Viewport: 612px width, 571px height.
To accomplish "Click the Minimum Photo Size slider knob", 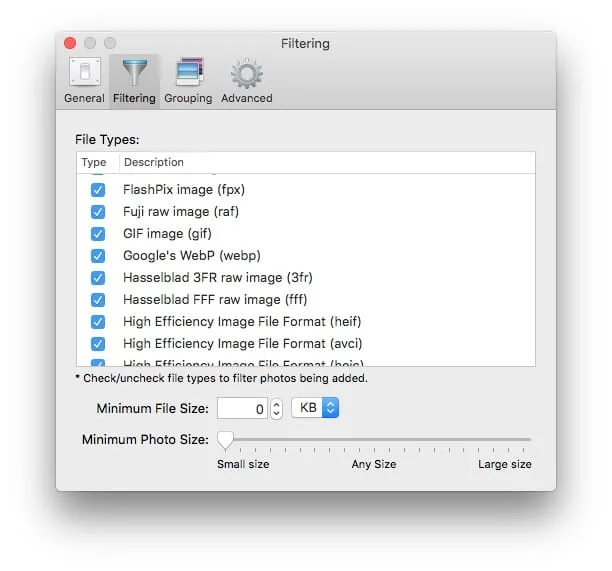I will coord(225,441).
